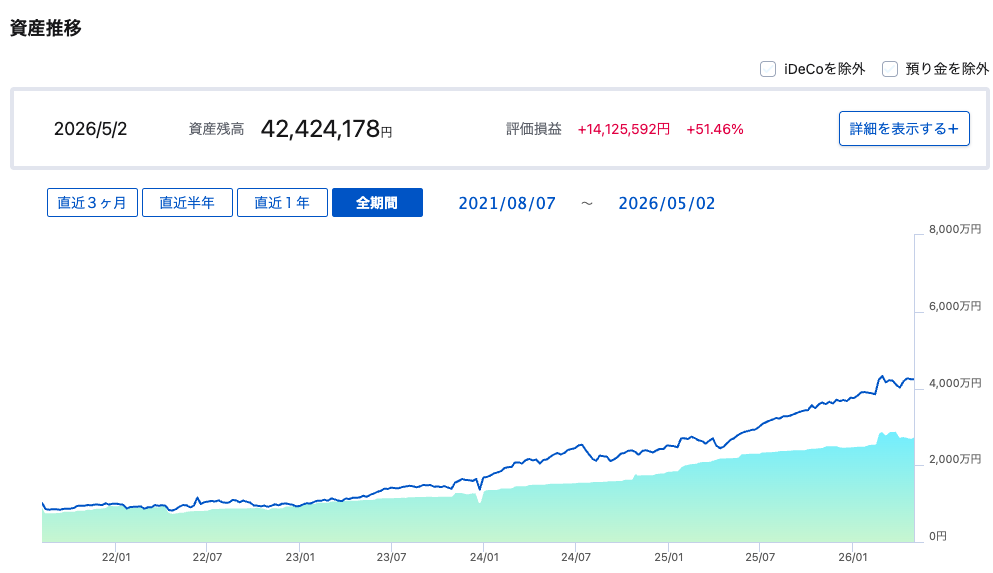Click the 24/07 x-axis label
Image resolution: width=993 pixels, height=573 pixels.
point(576,557)
